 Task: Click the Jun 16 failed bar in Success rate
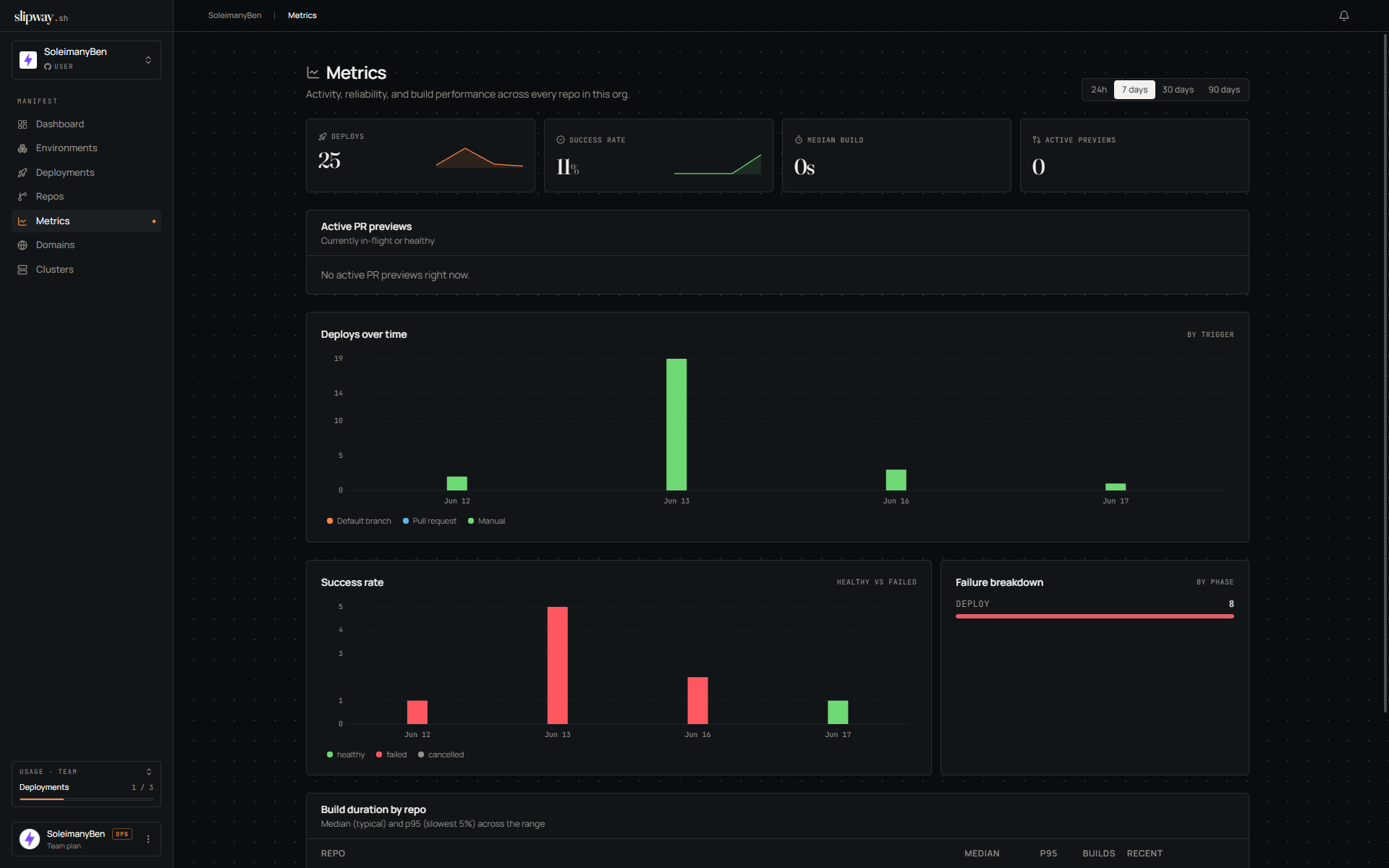[697, 700]
